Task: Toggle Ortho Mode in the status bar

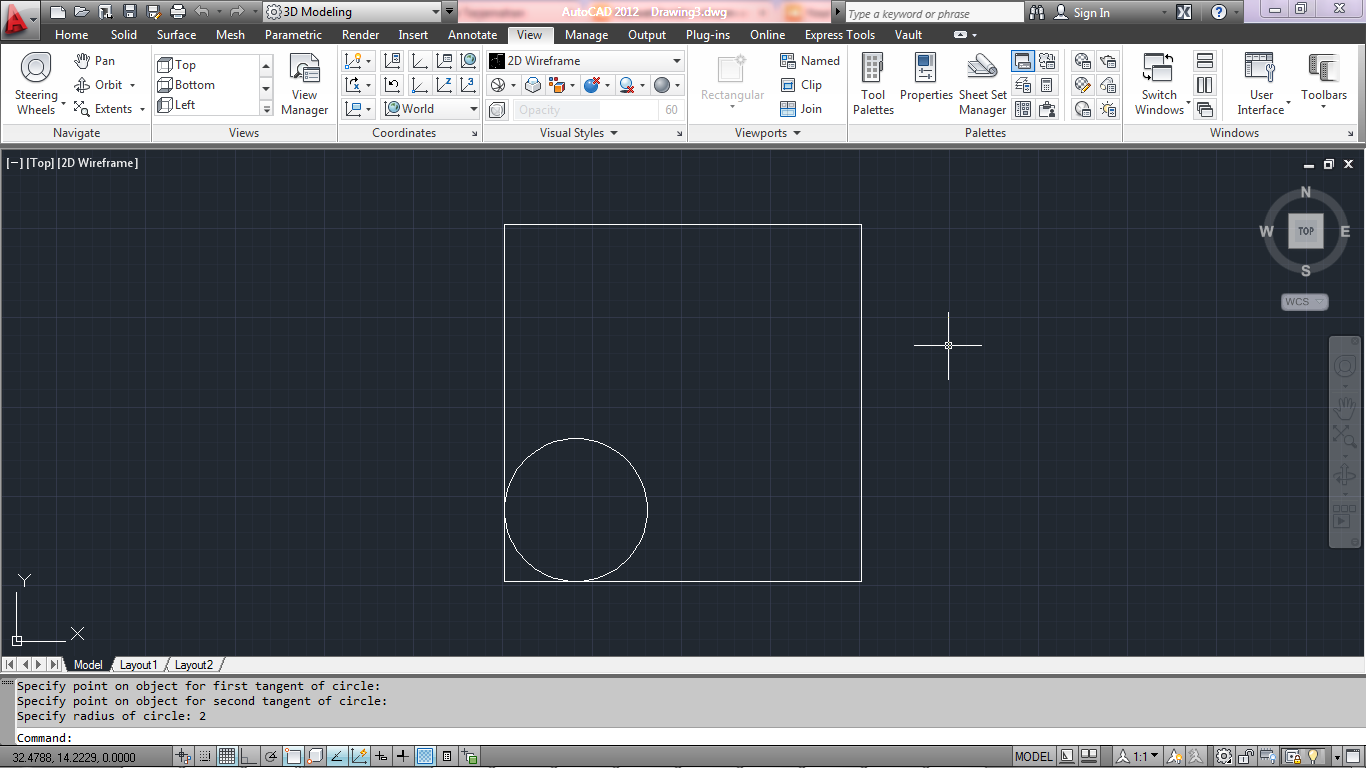Action: coord(247,756)
